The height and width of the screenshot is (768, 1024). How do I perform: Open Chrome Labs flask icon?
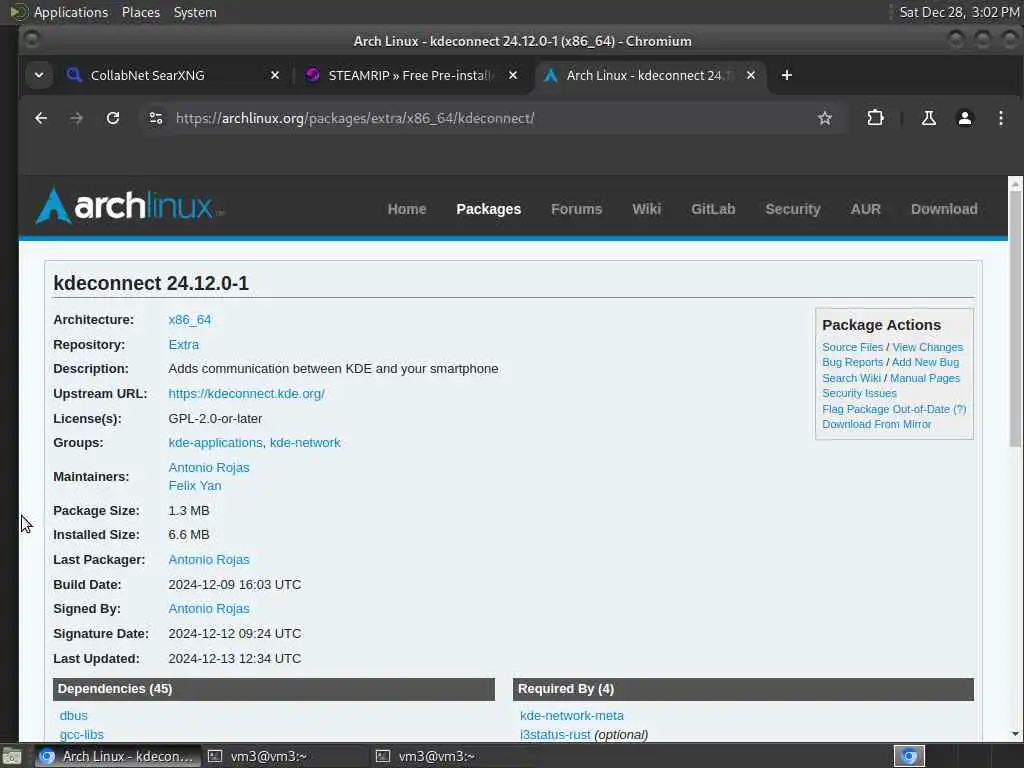click(x=929, y=118)
